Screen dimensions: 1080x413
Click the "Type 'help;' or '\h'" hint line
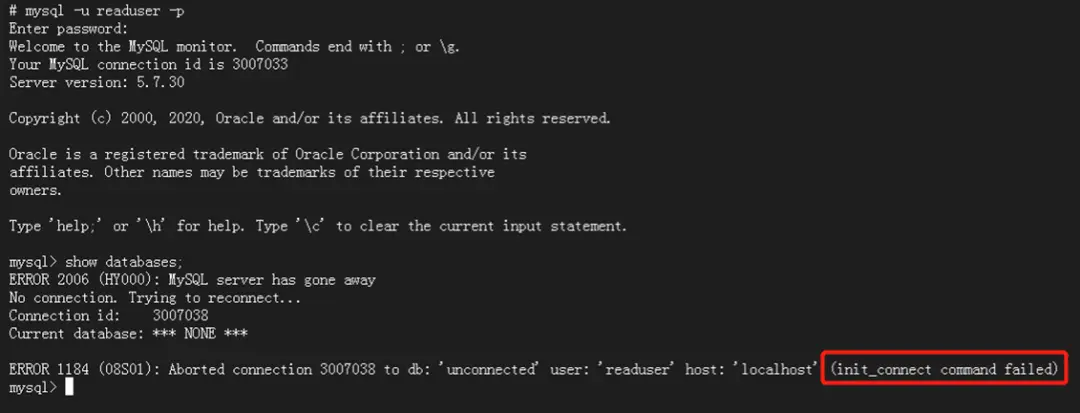tap(318, 226)
